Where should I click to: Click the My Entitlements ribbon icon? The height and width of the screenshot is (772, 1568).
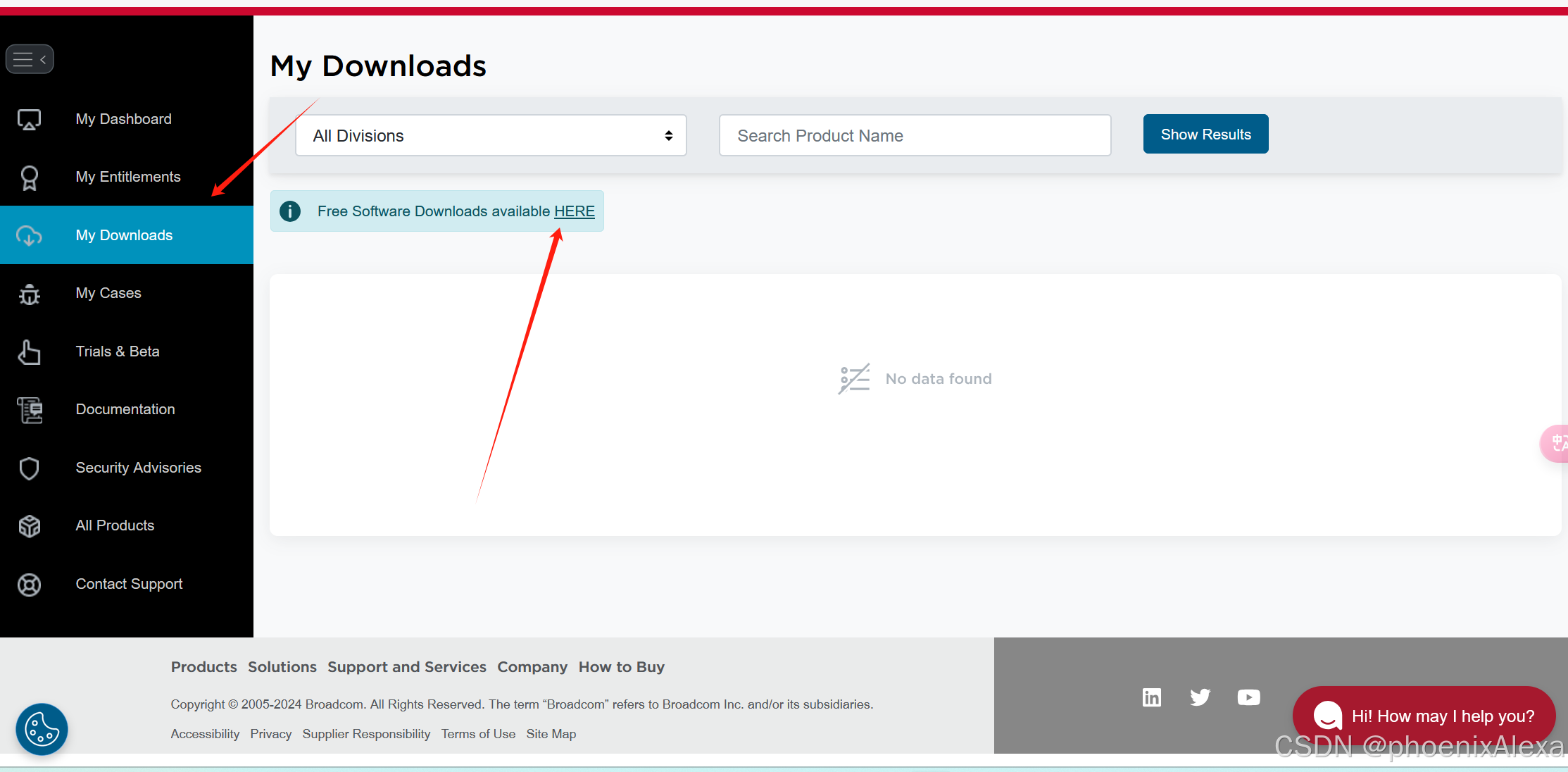[x=29, y=178]
